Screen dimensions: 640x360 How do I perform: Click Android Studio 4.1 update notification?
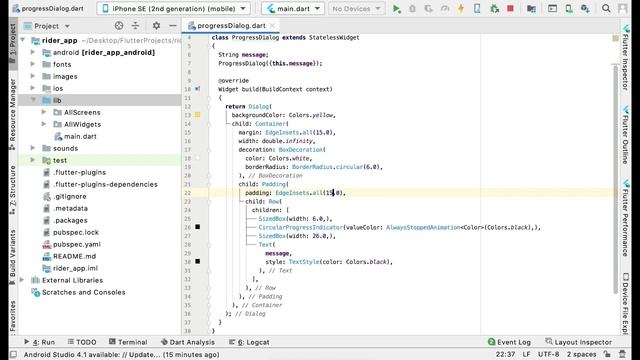tap(121, 354)
